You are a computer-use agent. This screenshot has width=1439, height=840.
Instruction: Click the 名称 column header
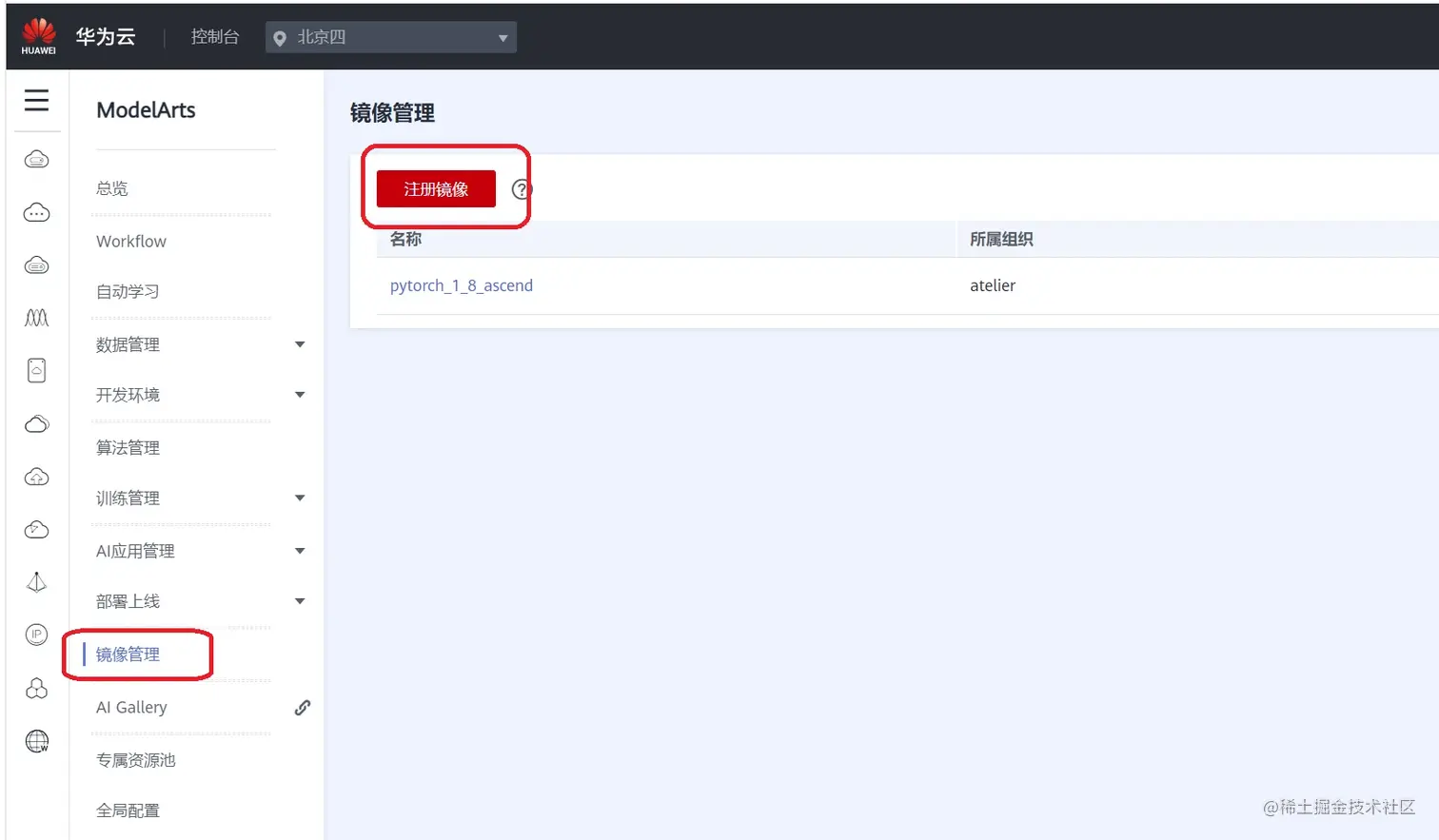pyautogui.click(x=405, y=239)
